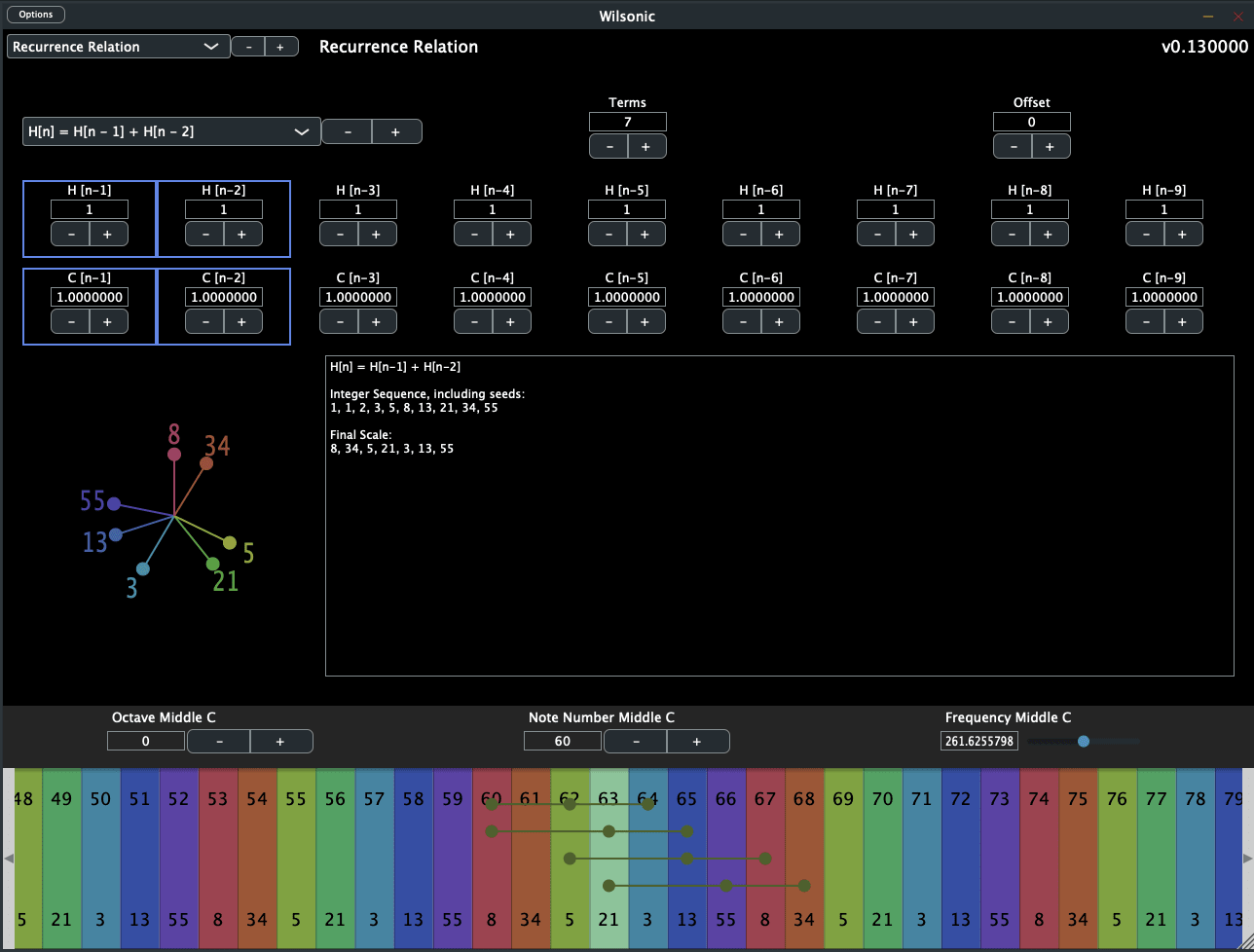1254x952 pixels.
Task: Click plus under H [n-1] seed
Action: (108, 234)
